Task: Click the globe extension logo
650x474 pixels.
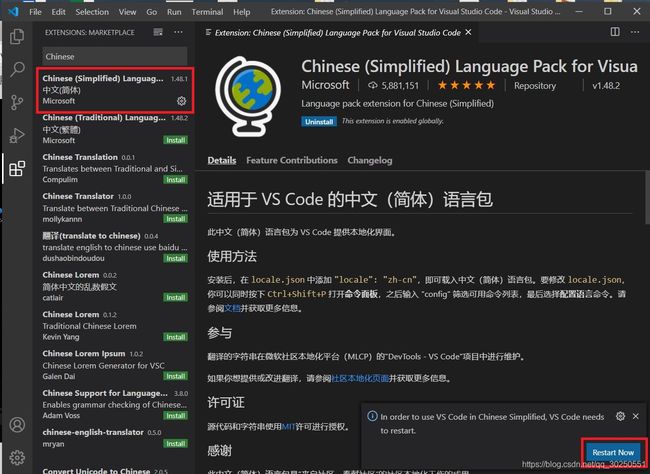Action: (248, 97)
